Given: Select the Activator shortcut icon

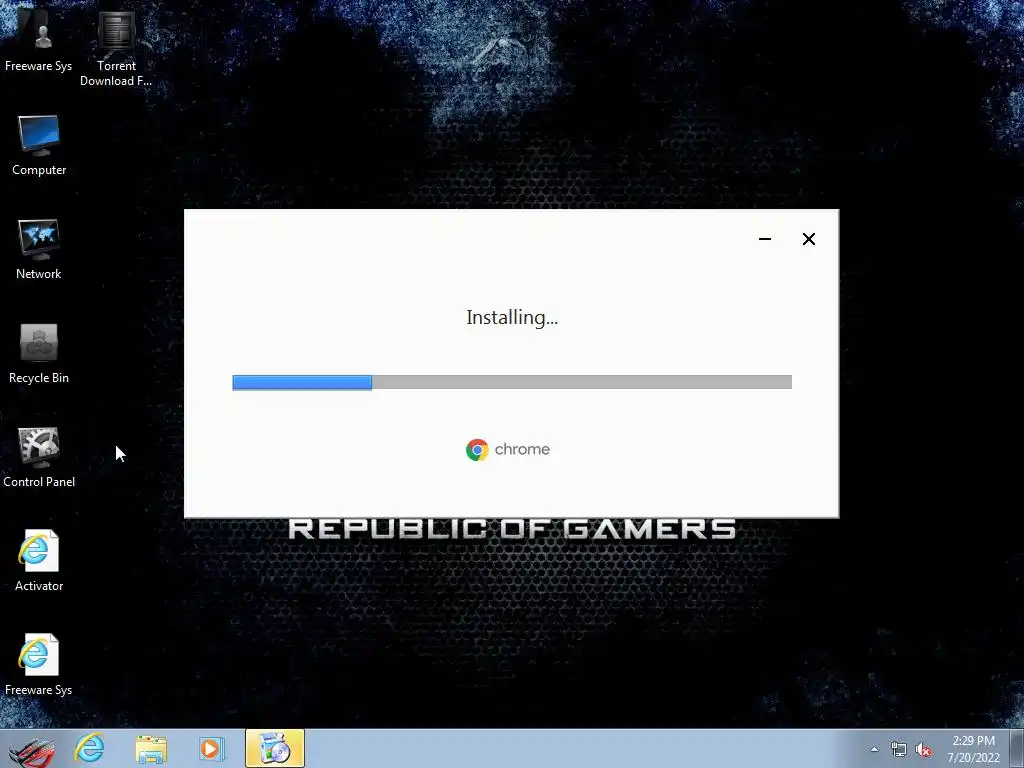Looking at the screenshot, I should click(39, 561).
